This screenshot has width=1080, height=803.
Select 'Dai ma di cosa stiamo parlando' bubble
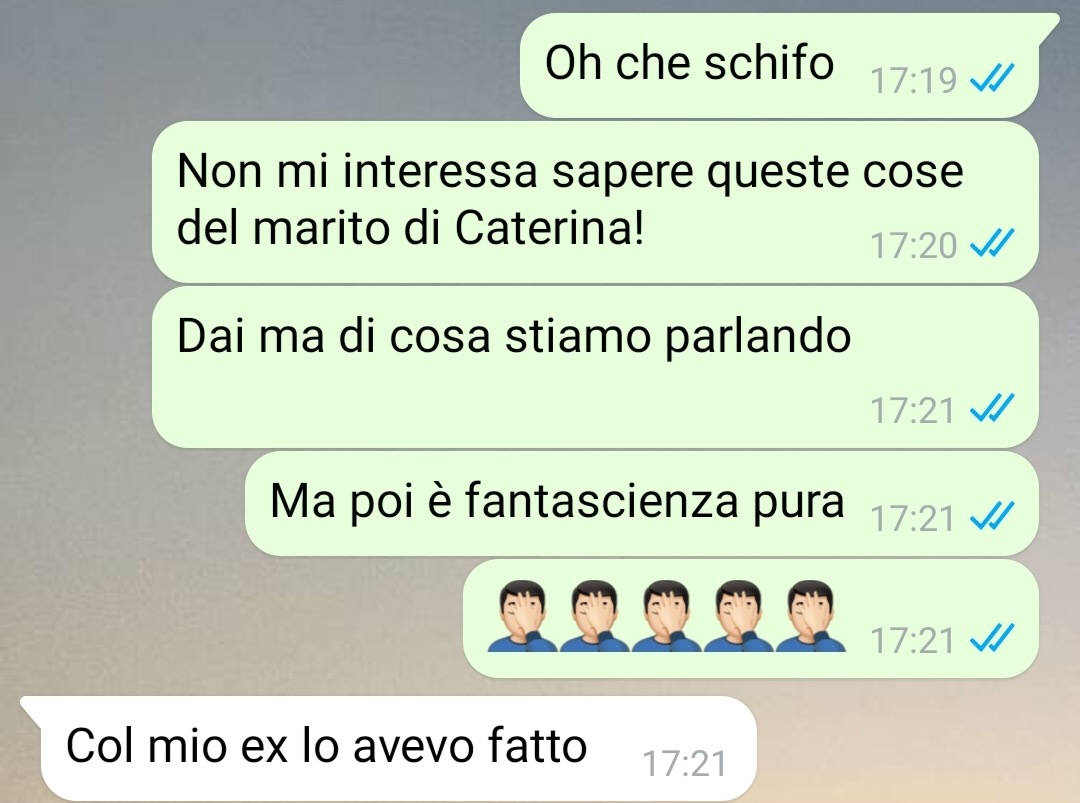pos(595,367)
